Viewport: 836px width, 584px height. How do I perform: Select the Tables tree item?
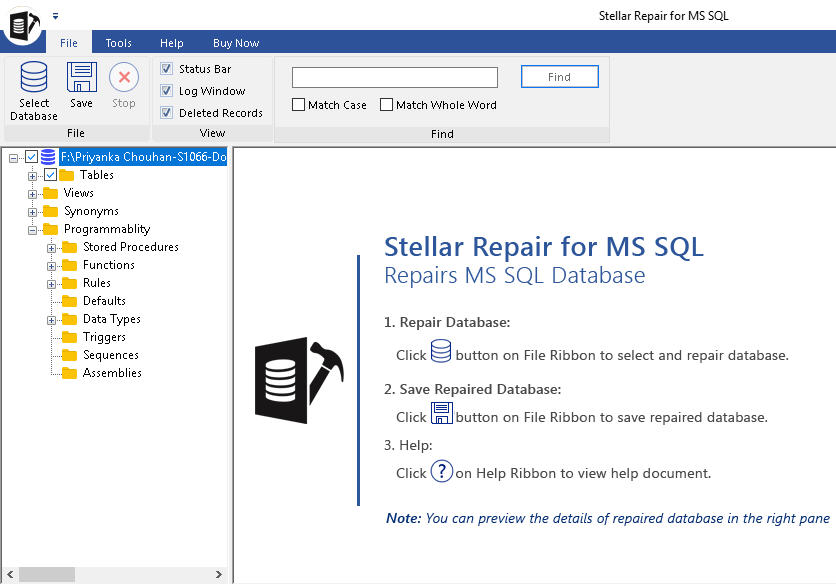(x=97, y=175)
